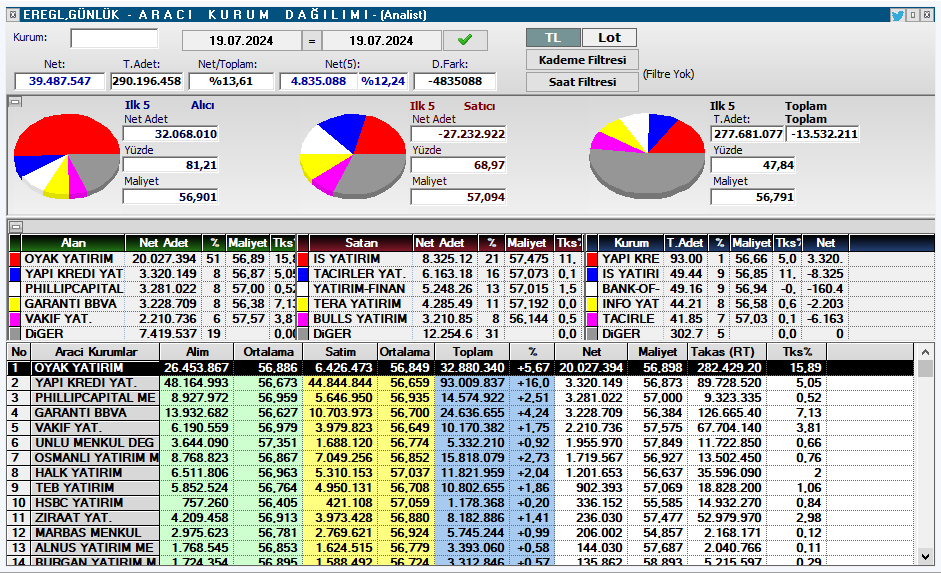Click TERA YATIRIM in Satan table

click(x=357, y=304)
